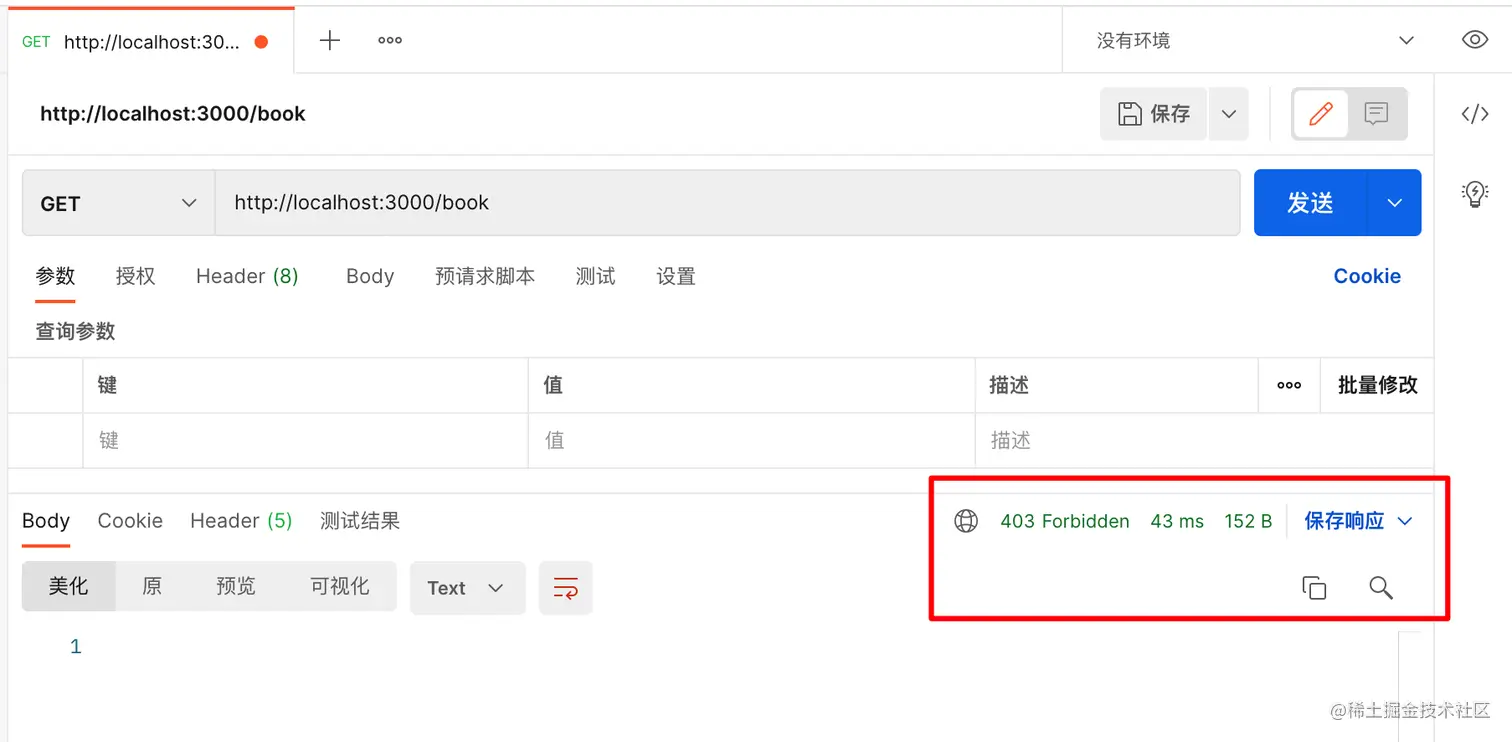Click 批量修改 bulk edit
This screenshot has height=742, width=1512.
(1378, 385)
